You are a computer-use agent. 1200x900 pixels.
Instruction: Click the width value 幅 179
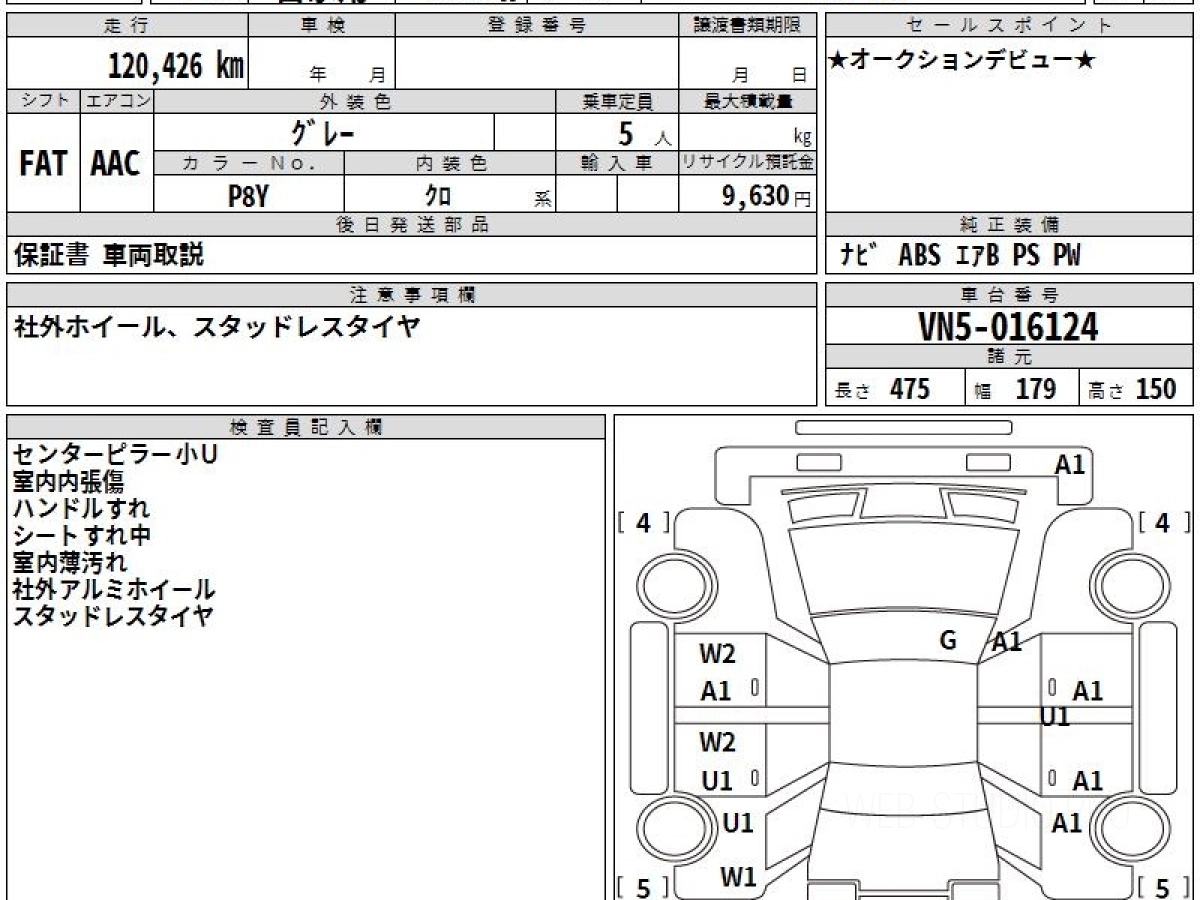[x=1015, y=389]
